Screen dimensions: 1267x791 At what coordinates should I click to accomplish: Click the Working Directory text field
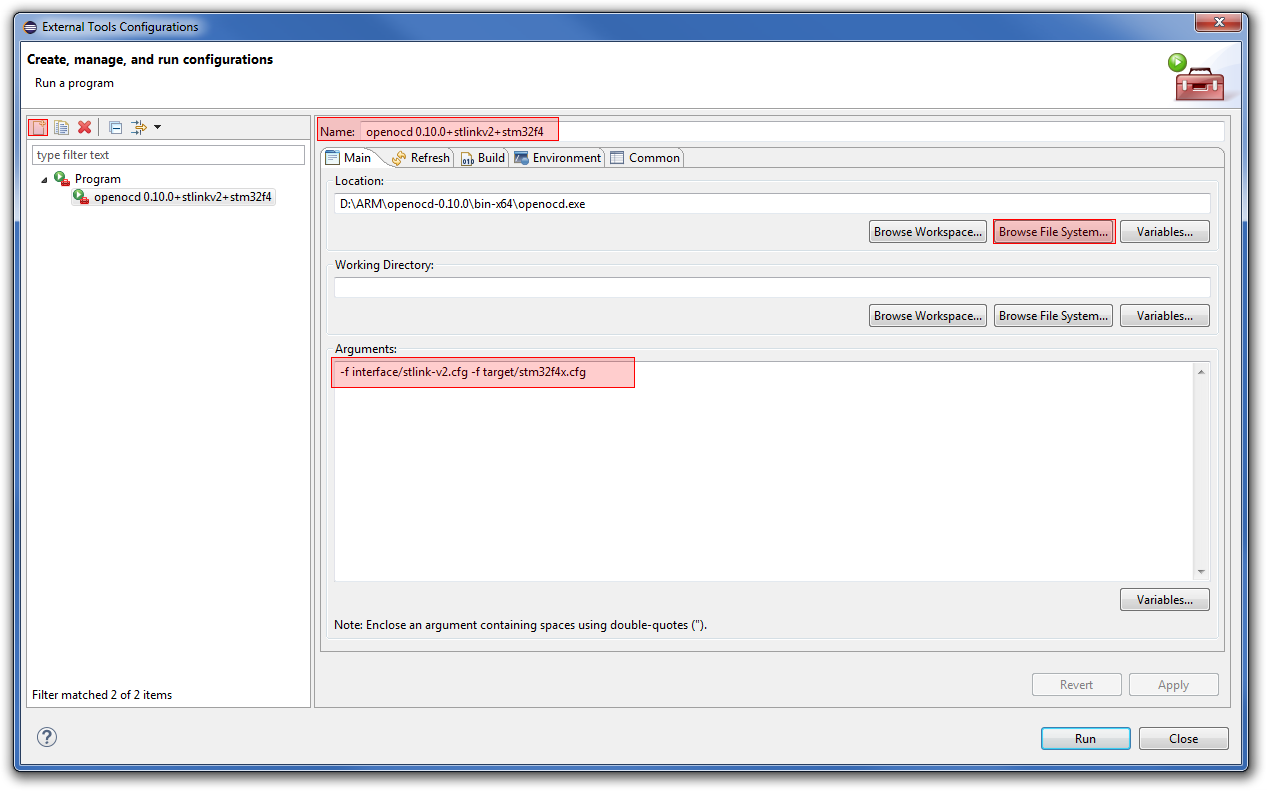pos(771,288)
